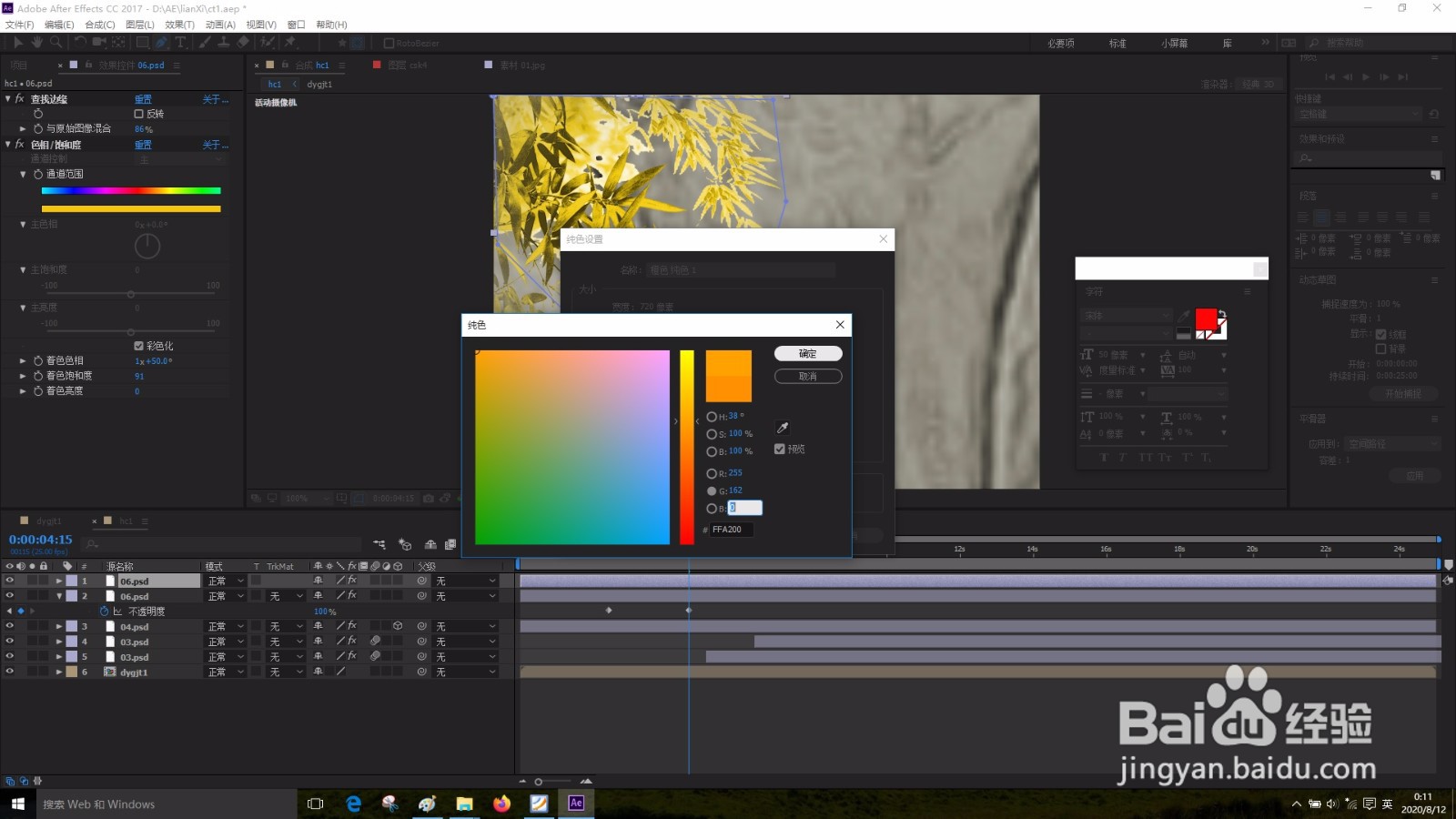The height and width of the screenshot is (819, 1456).
Task: Select the Zoom magnifier tool
Action: pyautogui.click(x=56, y=43)
